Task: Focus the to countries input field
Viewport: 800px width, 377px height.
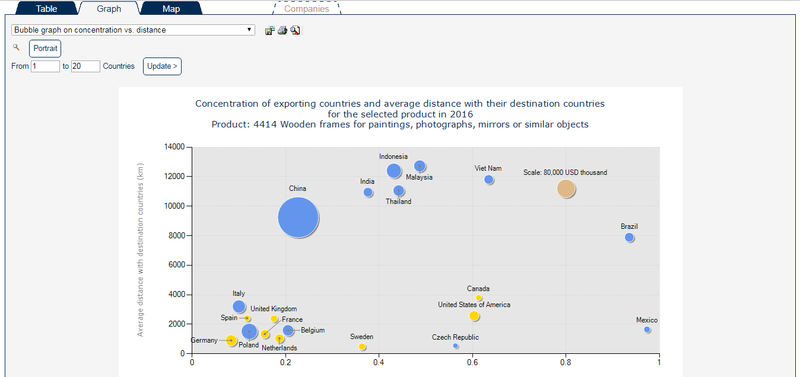Action: (x=85, y=66)
